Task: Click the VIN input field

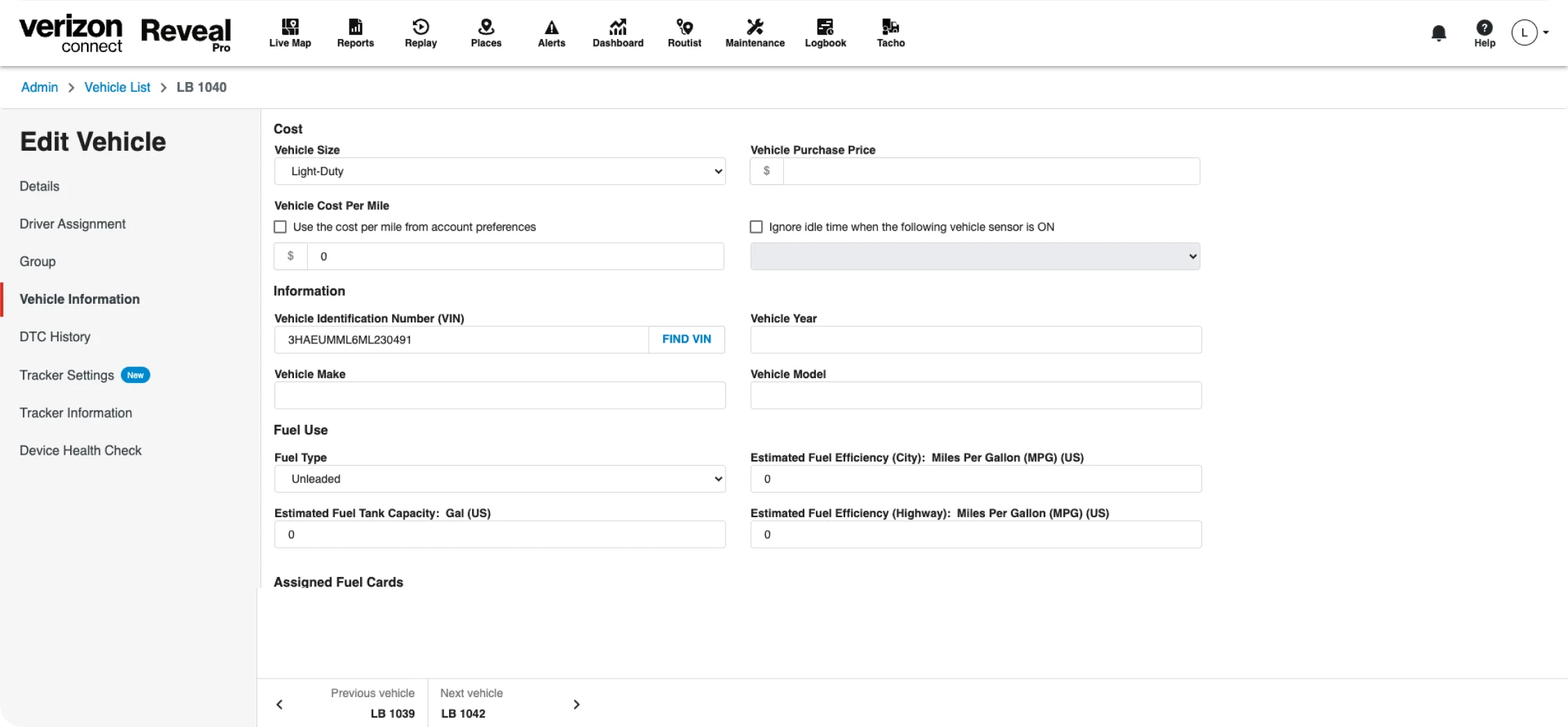Action: coord(462,340)
